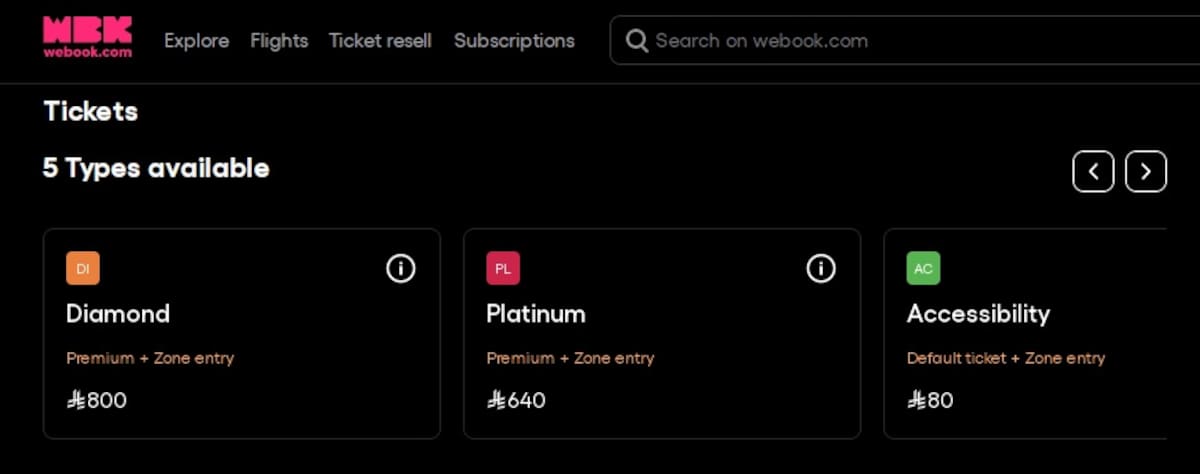Go to Flights page
This screenshot has width=1200, height=474.
[x=279, y=41]
